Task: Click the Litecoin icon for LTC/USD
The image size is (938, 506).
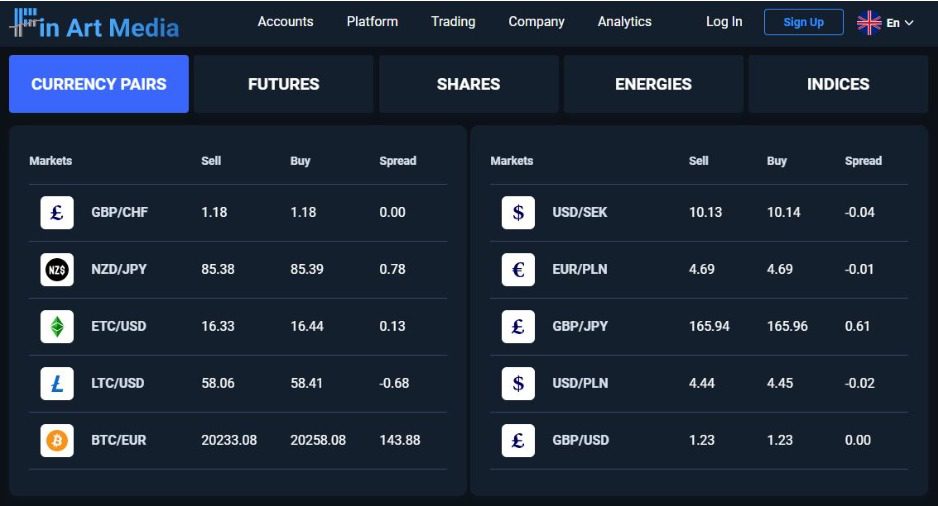Action: [57, 383]
